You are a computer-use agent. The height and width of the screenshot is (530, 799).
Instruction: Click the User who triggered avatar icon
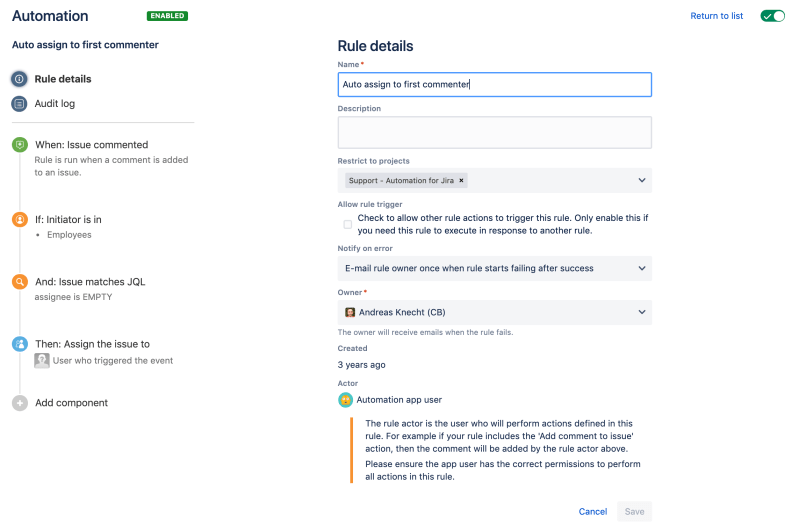tap(42, 360)
